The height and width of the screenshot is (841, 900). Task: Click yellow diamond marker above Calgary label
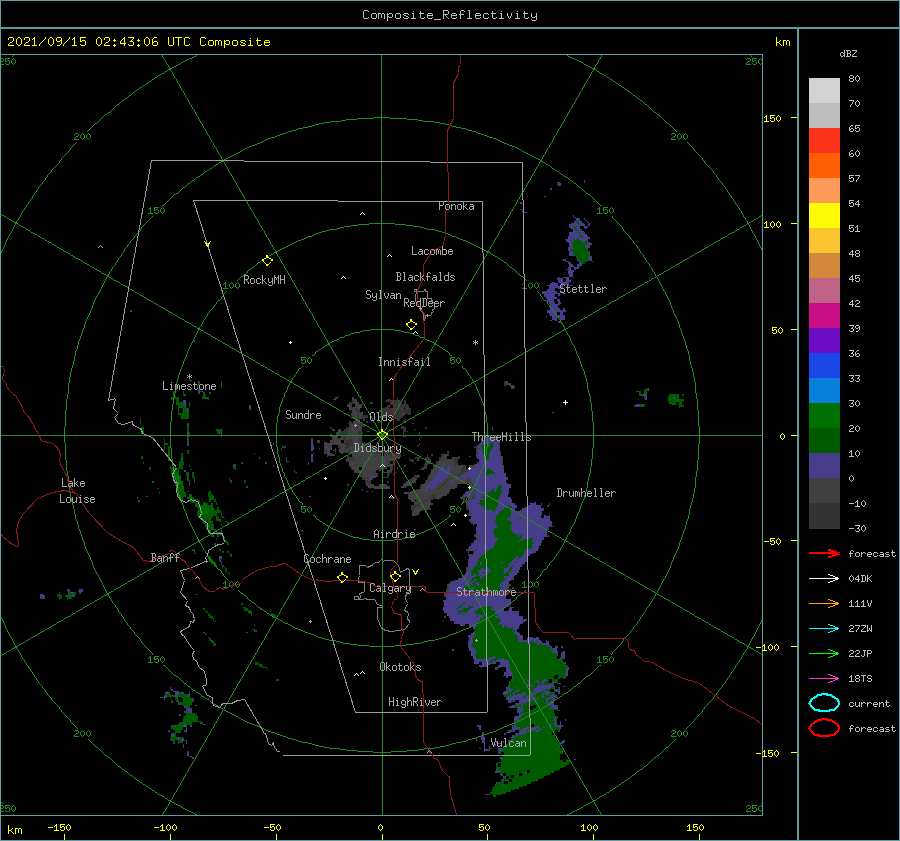tap(395, 576)
